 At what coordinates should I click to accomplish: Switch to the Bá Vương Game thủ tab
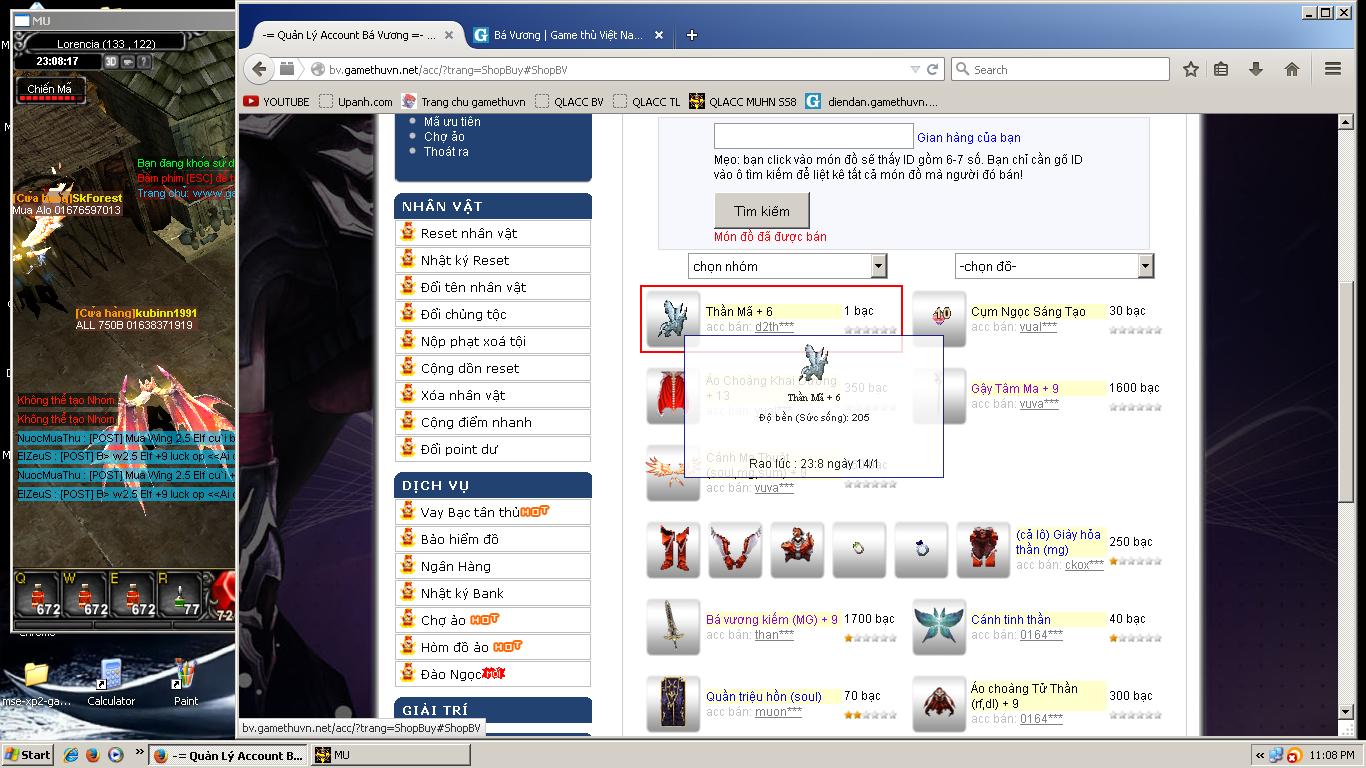click(568, 35)
